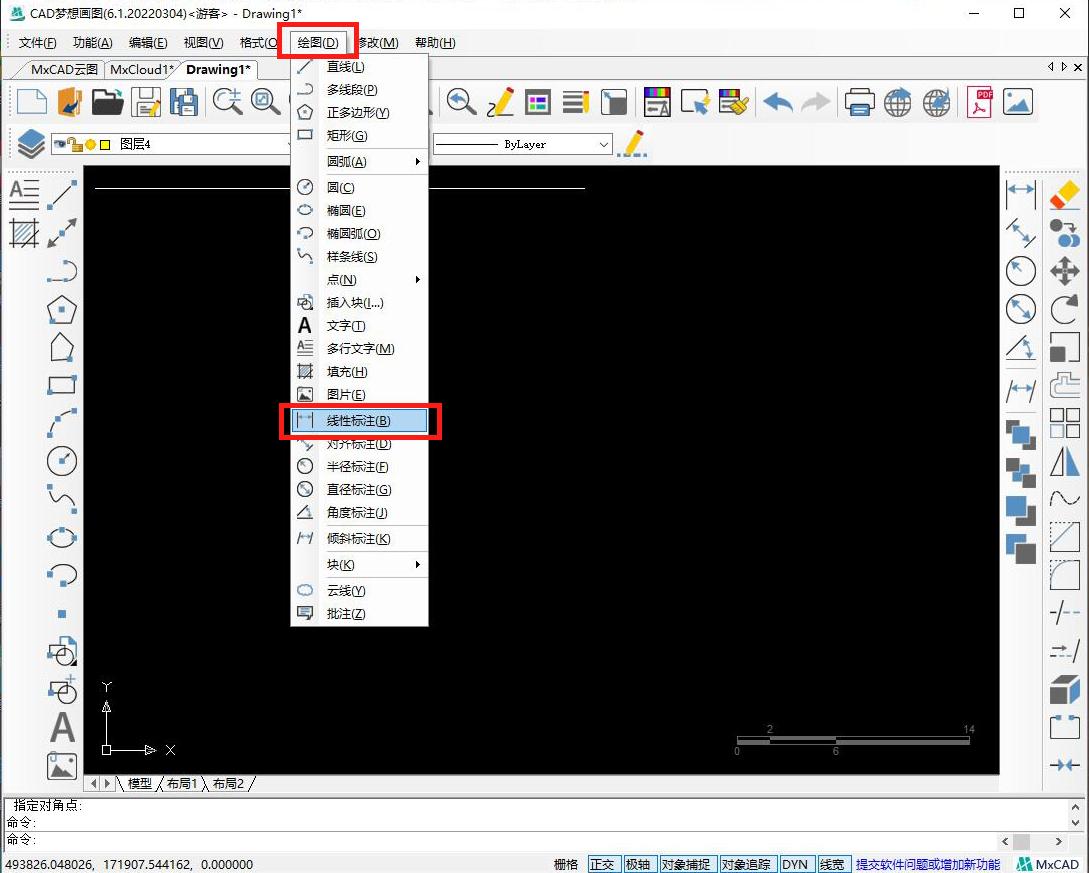
Task: Open the layer manager stack icon
Action: point(30,144)
